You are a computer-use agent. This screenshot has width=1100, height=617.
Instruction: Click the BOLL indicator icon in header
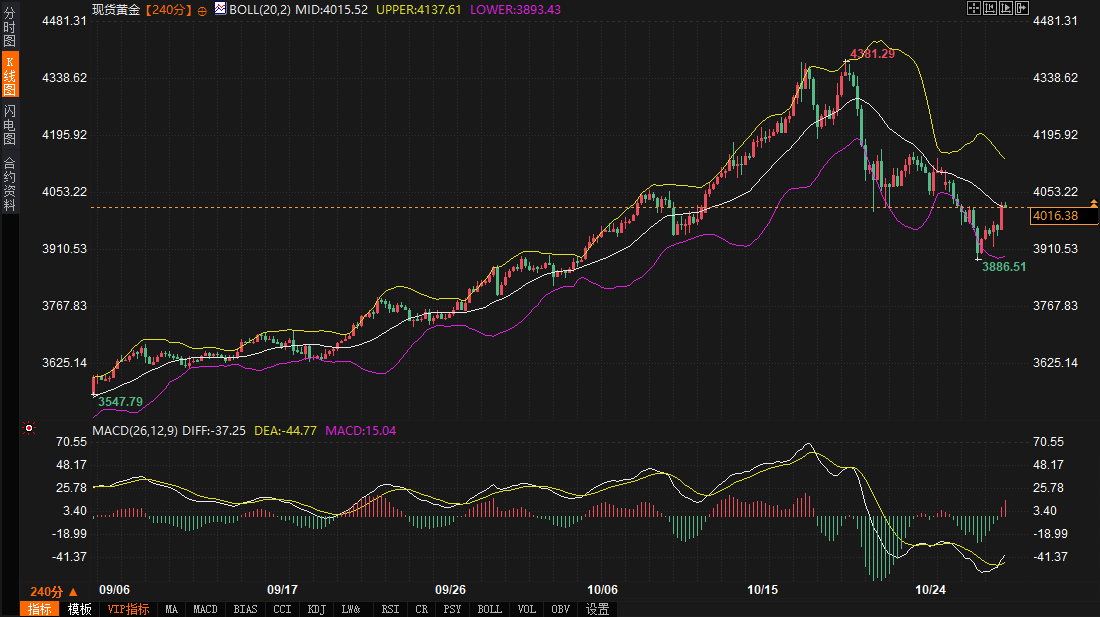pos(220,8)
